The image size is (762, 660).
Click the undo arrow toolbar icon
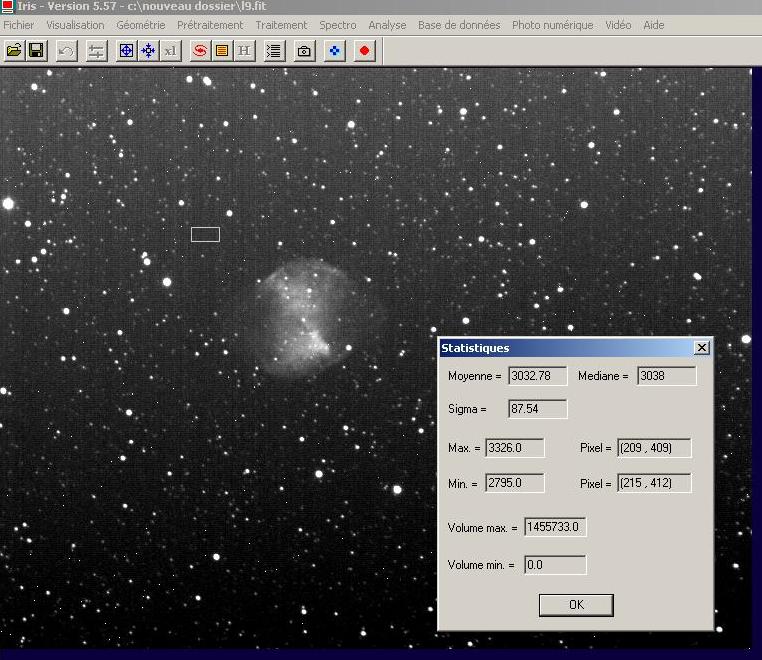[67, 50]
